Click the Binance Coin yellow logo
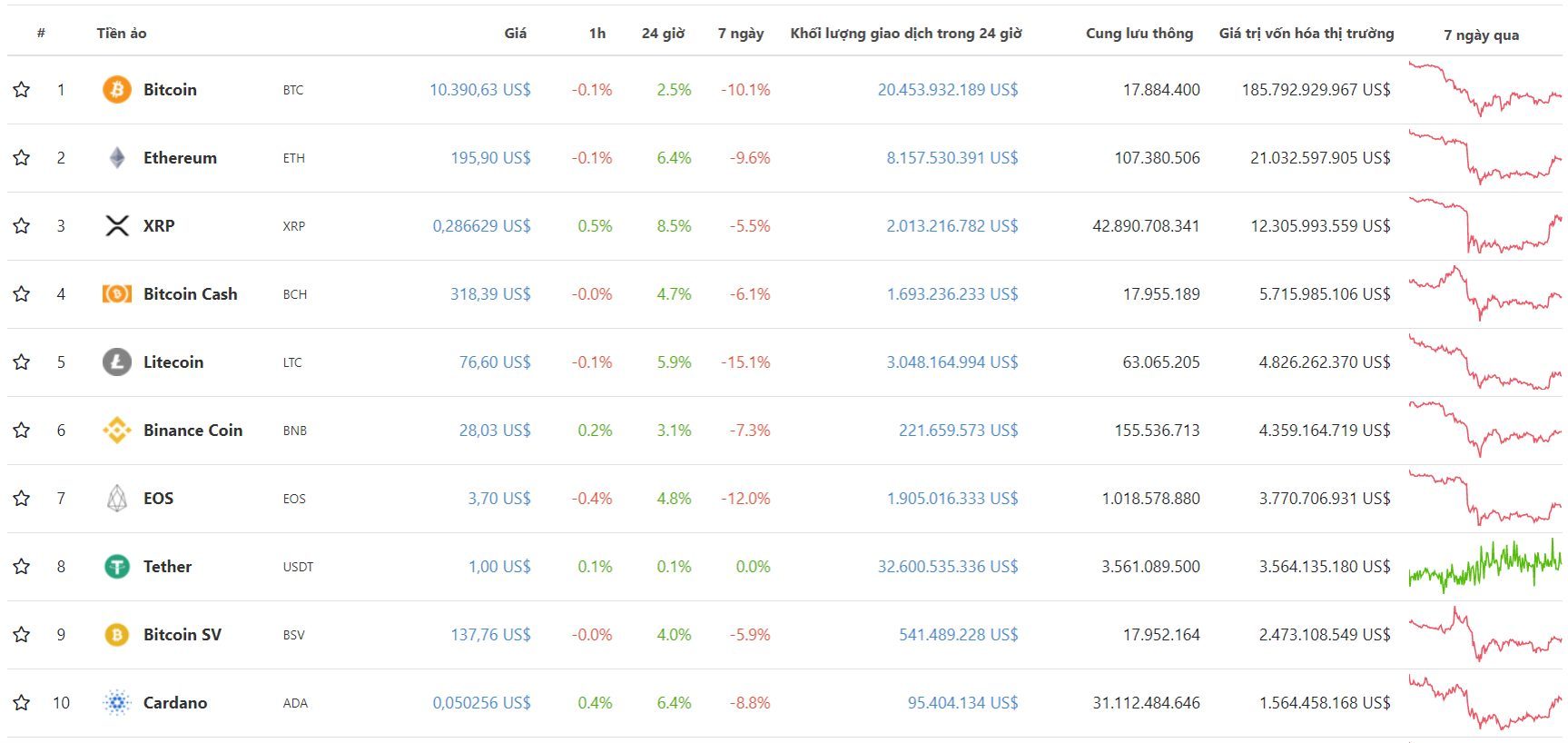Screen dimensions: 1568x743 [x=117, y=431]
